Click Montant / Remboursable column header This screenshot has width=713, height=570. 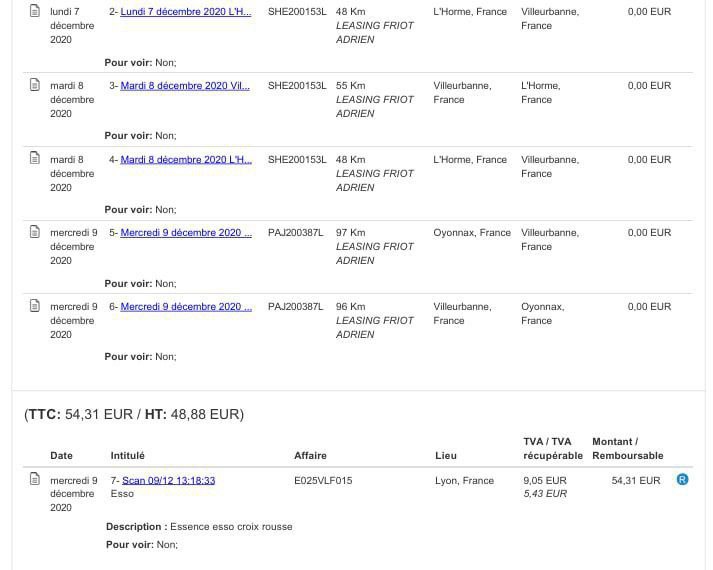(x=628, y=449)
